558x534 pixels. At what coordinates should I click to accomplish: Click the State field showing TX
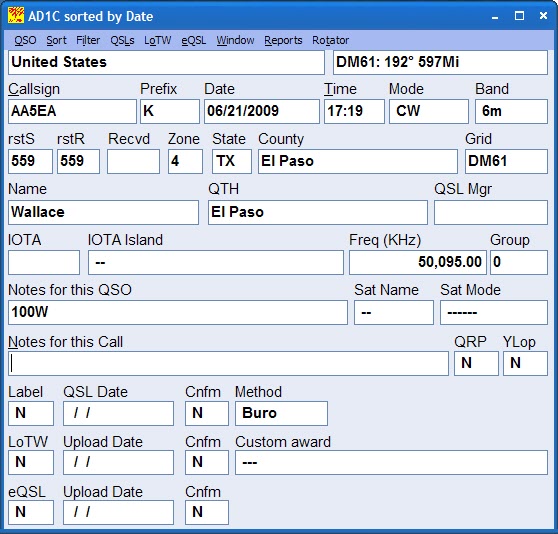point(232,161)
